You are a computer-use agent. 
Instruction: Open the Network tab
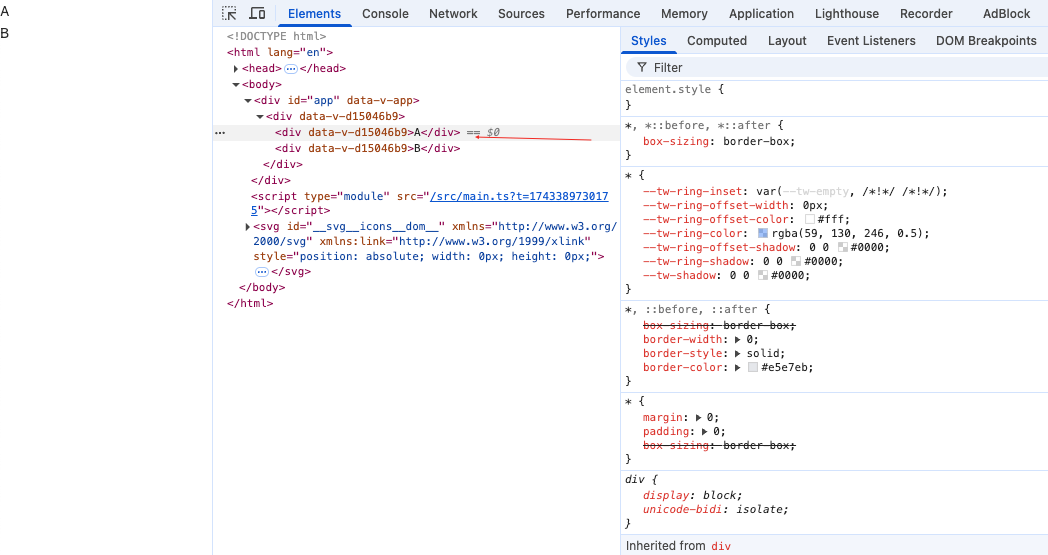(x=453, y=13)
